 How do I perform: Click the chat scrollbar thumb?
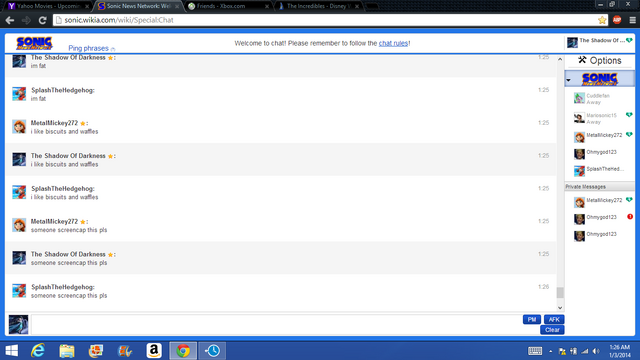tap(560, 292)
